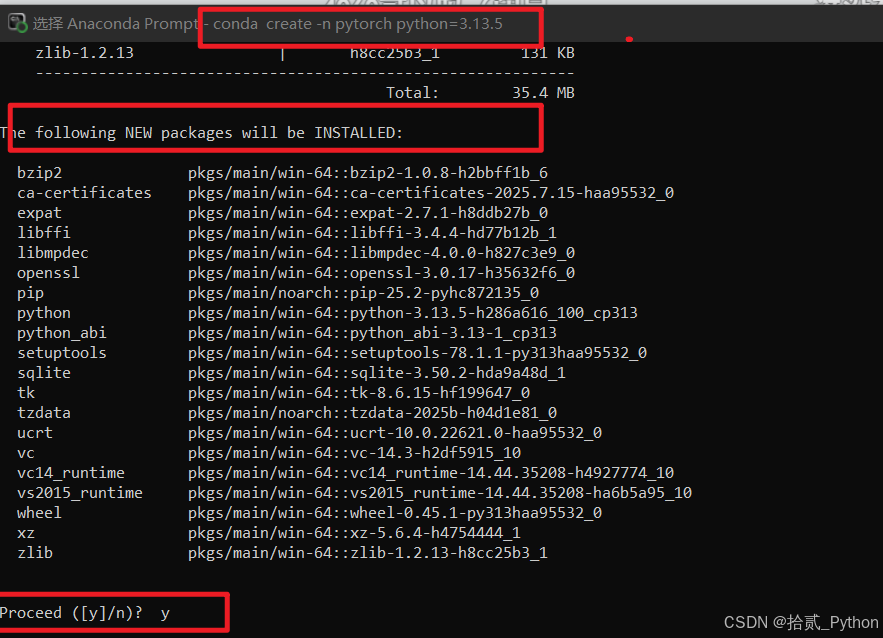Click the vc14_runtime-14.44.35208 package path
The height and width of the screenshot is (638, 883).
pyautogui.click(x=431, y=472)
